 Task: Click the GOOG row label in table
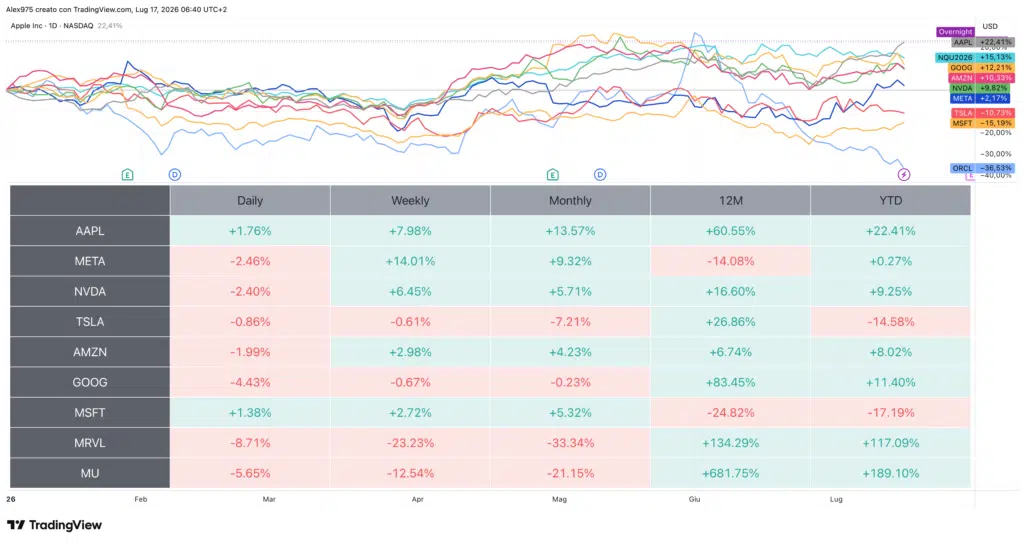[x=89, y=382]
